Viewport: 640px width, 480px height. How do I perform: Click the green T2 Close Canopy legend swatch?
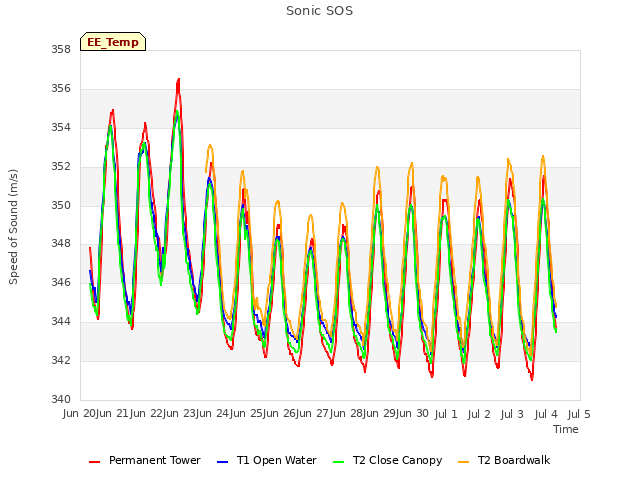click(x=338, y=462)
